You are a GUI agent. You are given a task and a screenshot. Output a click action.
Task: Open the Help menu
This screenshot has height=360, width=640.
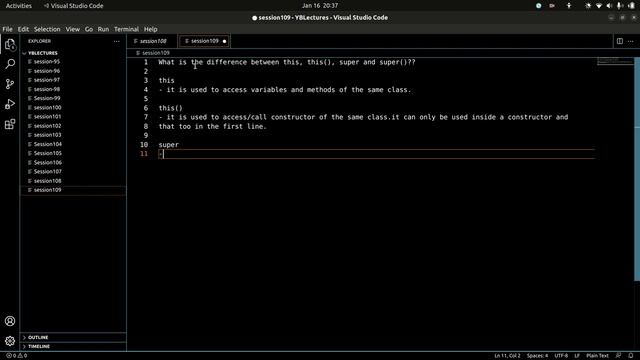151,29
